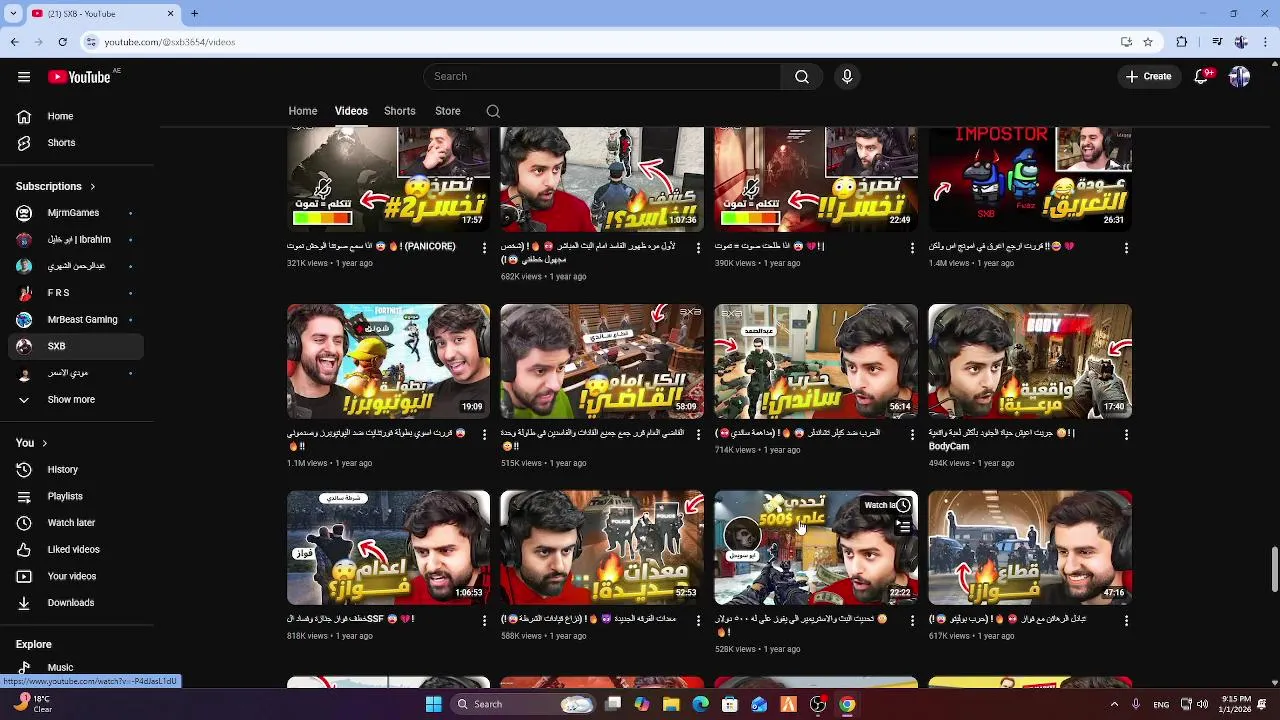
Task: Add 500$ challenge video to queue
Action: [903, 527]
